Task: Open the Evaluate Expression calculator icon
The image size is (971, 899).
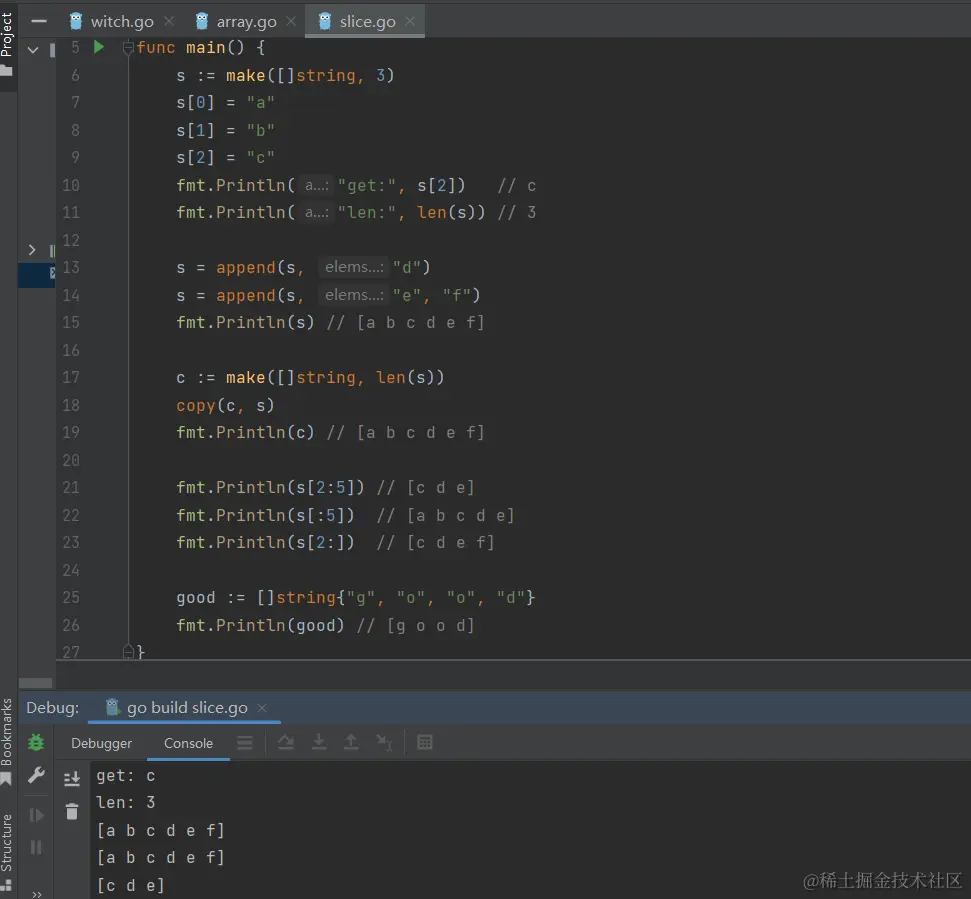Action: pyautogui.click(x=425, y=742)
